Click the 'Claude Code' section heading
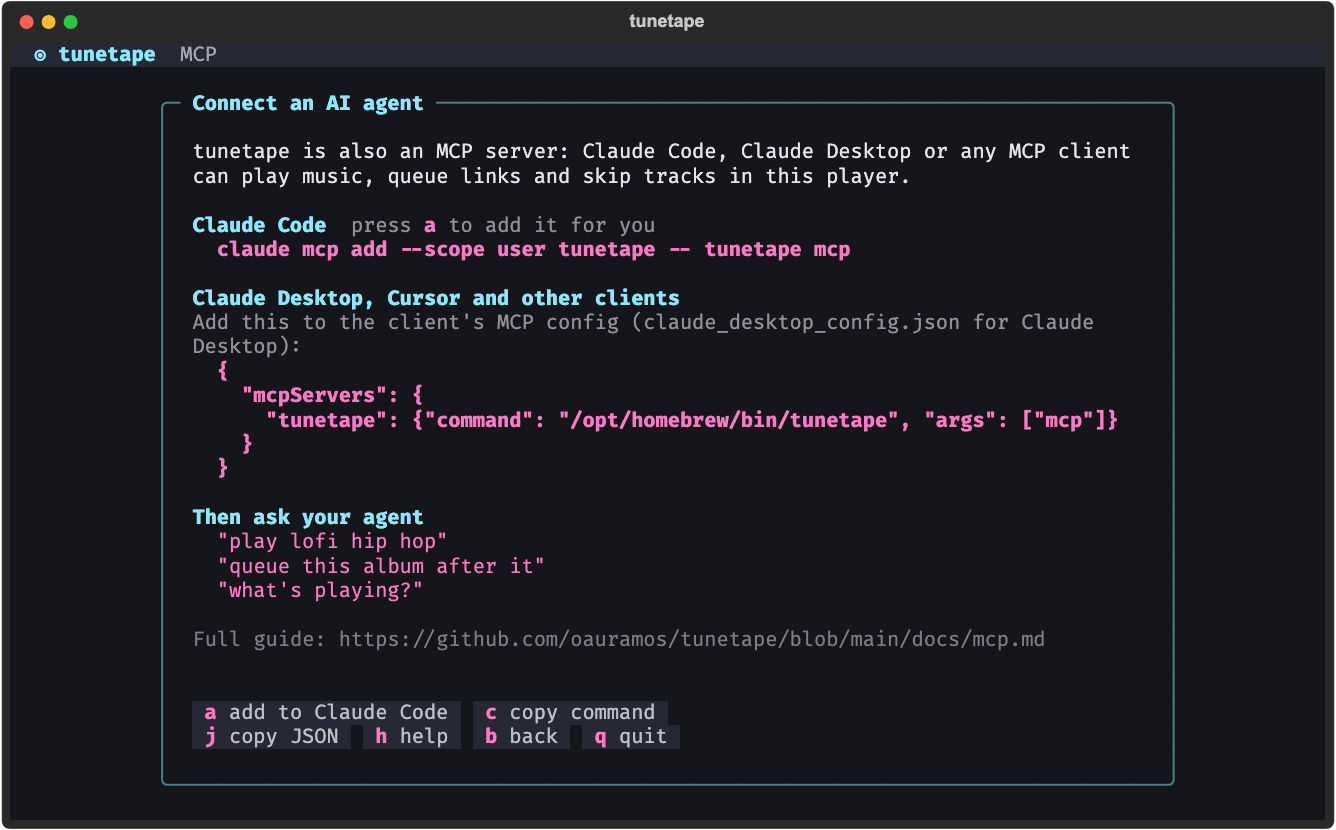Image resolution: width=1336 pixels, height=830 pixels. coord(259,225)
